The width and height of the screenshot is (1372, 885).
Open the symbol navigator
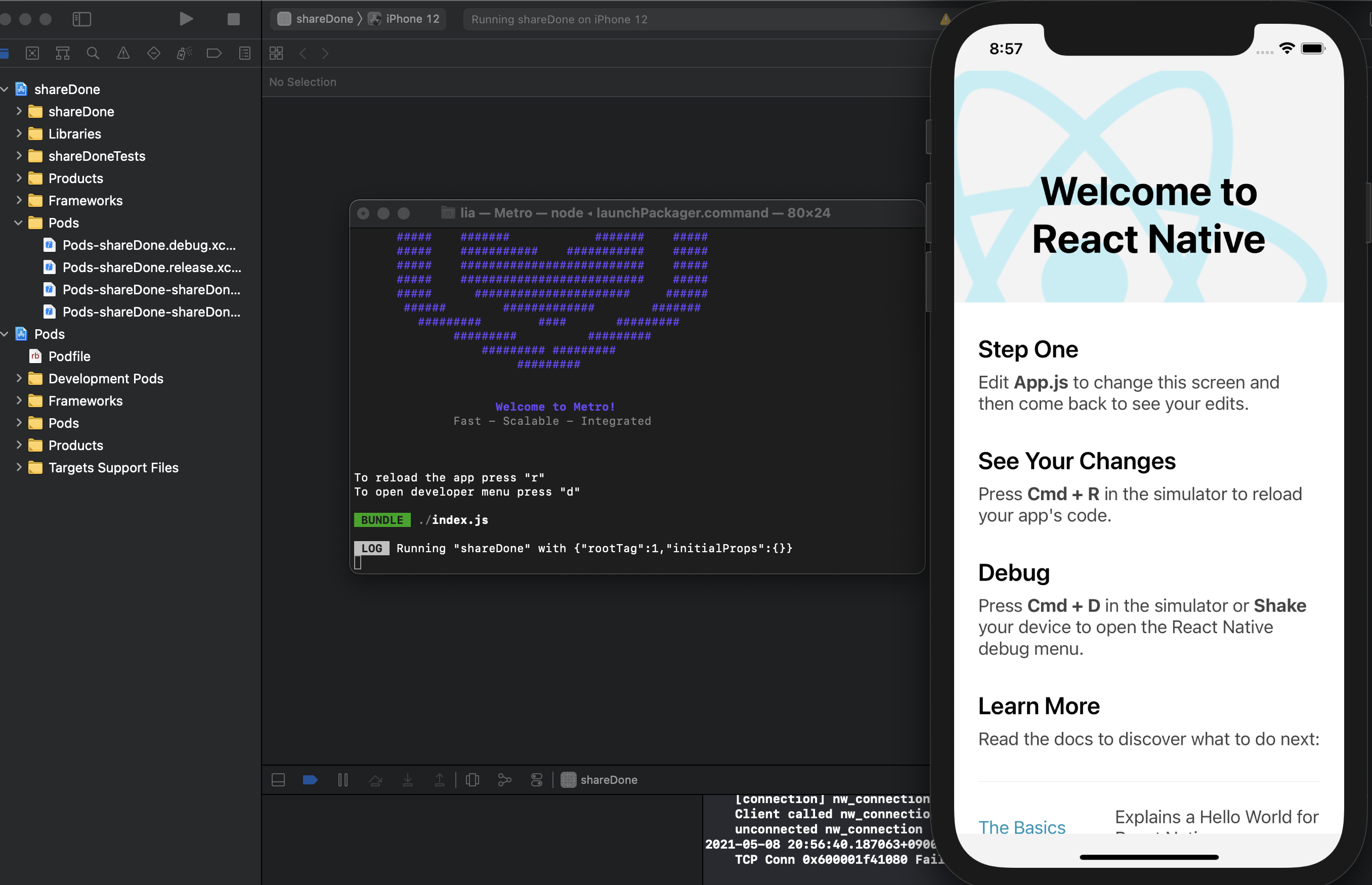[x=63, y=54]
